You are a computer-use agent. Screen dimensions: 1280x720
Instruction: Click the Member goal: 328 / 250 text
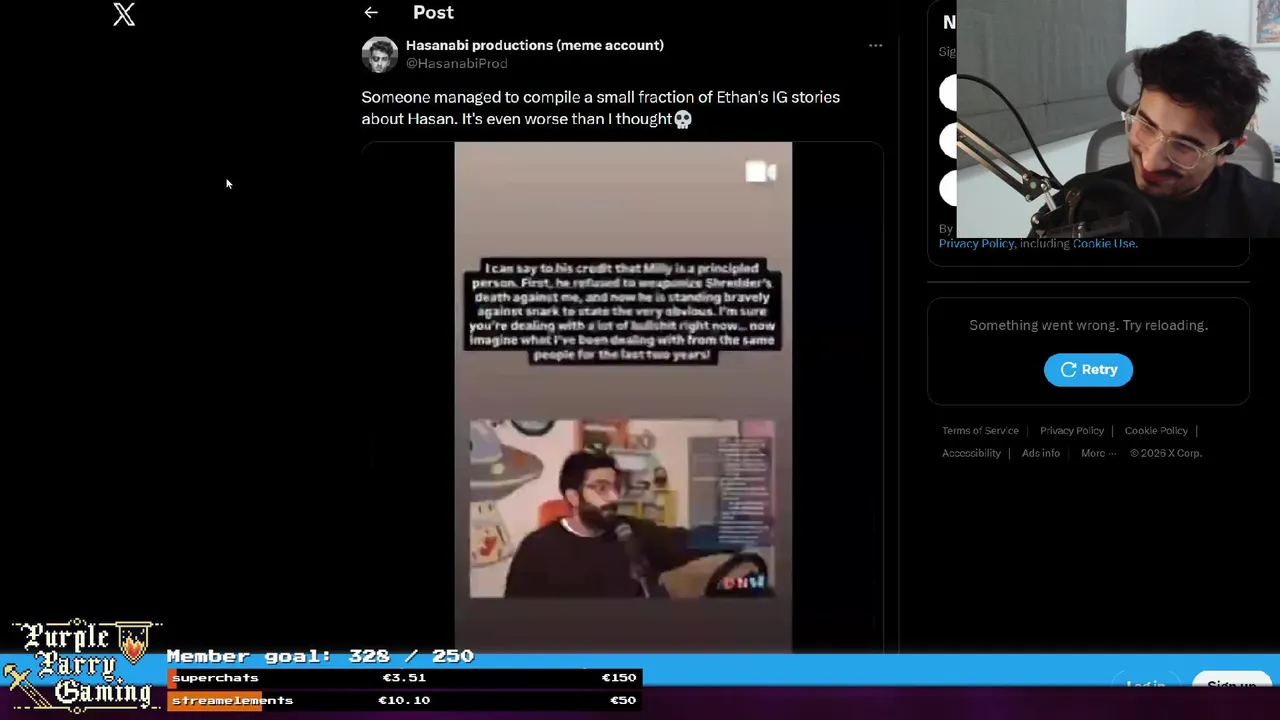click(x=320, y=656)
